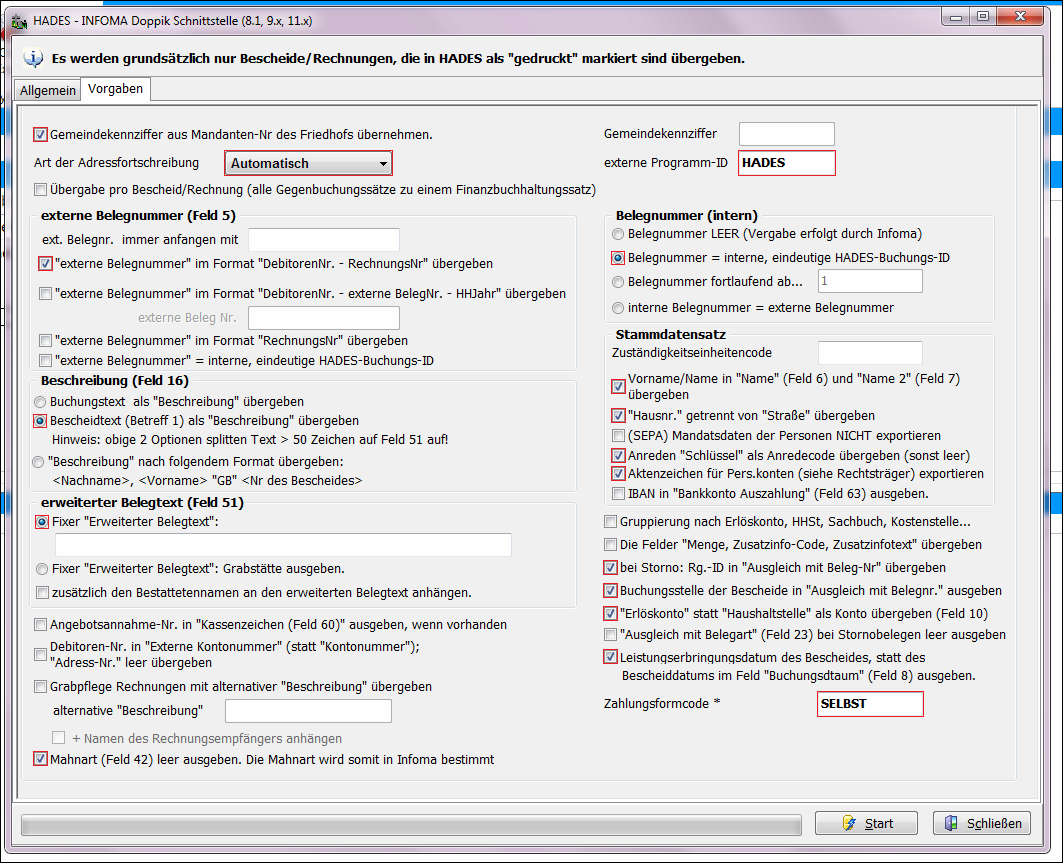Open the Art der Adressfortschreibung dropdown
Screen dimensions: 1063x863
(309, 163)
